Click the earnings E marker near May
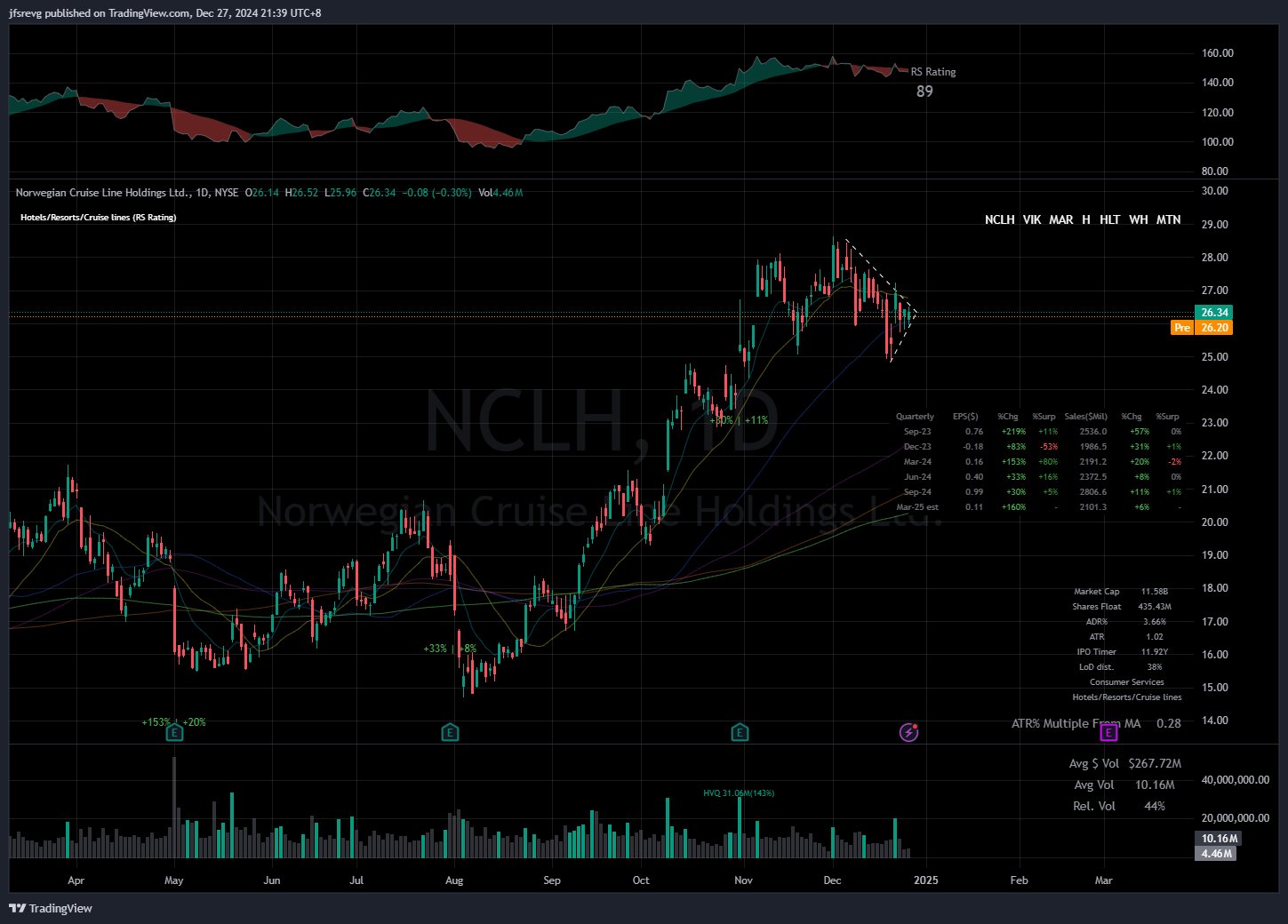The image size is (1288, 924). click(x=175, y=732)
